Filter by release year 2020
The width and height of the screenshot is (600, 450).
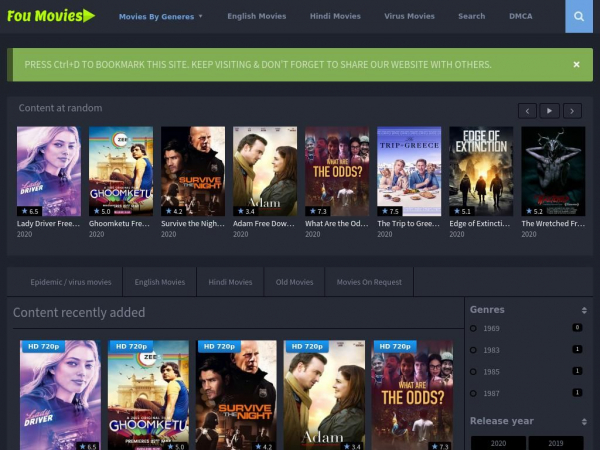click(498, 443)
